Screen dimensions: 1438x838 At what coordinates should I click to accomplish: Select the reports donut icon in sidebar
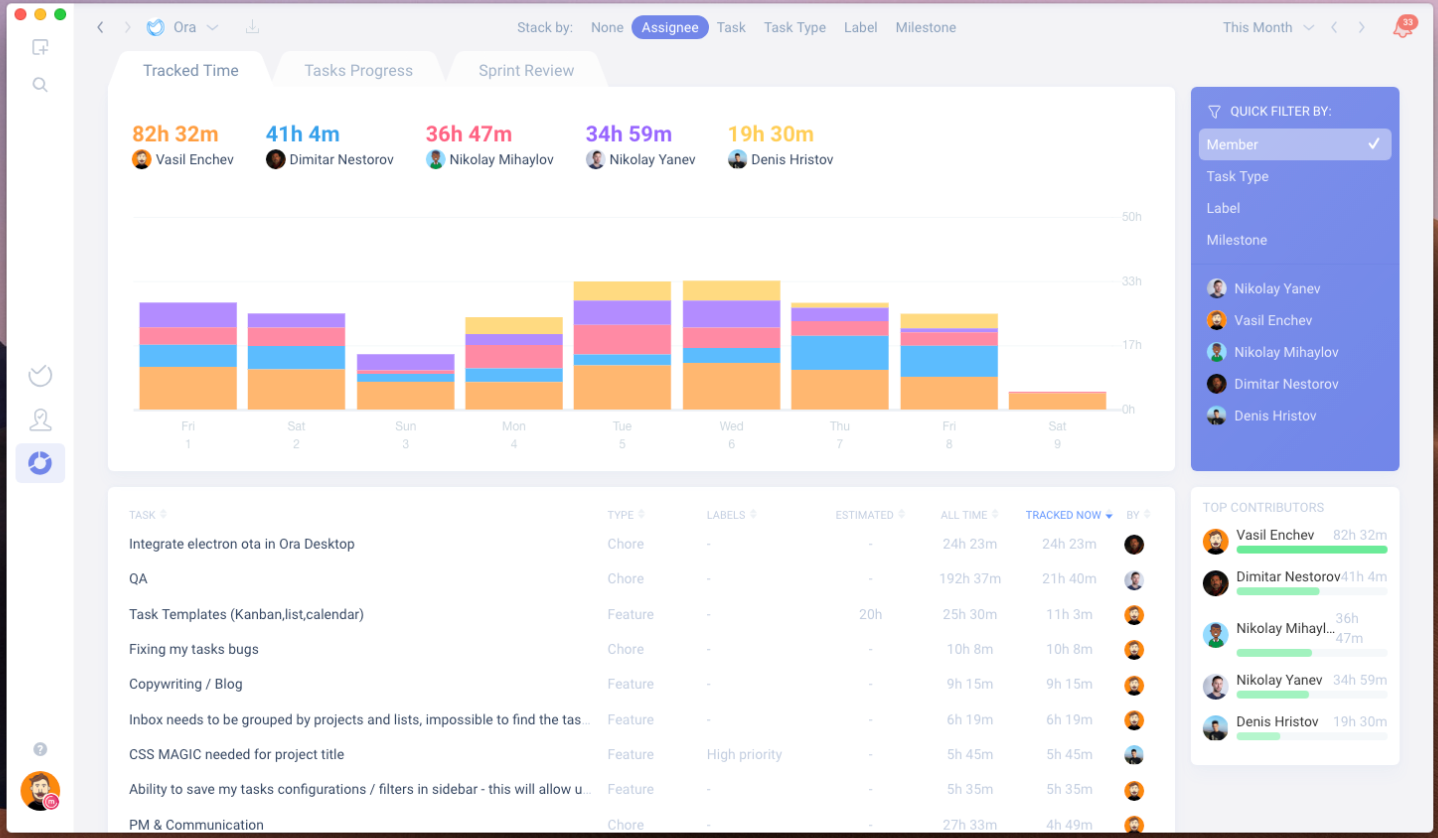[x=40, y=463]
